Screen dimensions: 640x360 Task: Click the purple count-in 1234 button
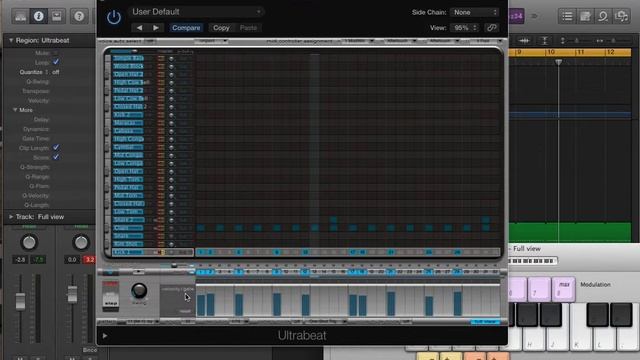pyautogui.click(x=516, y=16)
